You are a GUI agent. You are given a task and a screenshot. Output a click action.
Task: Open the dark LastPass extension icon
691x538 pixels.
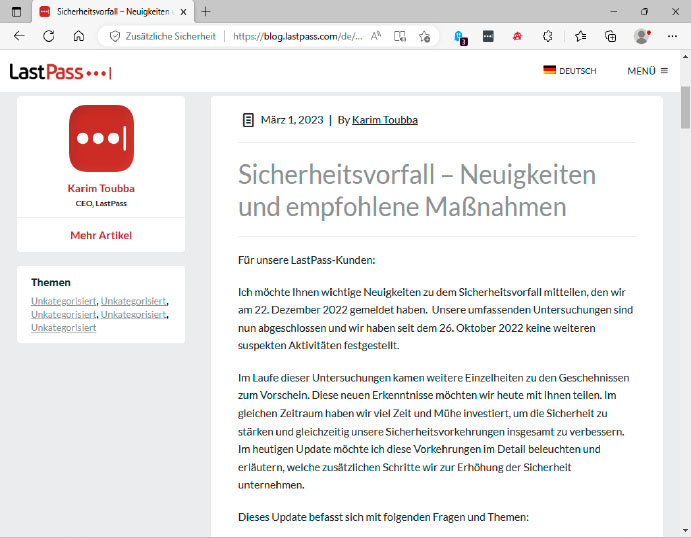click(x=488, y=36)
